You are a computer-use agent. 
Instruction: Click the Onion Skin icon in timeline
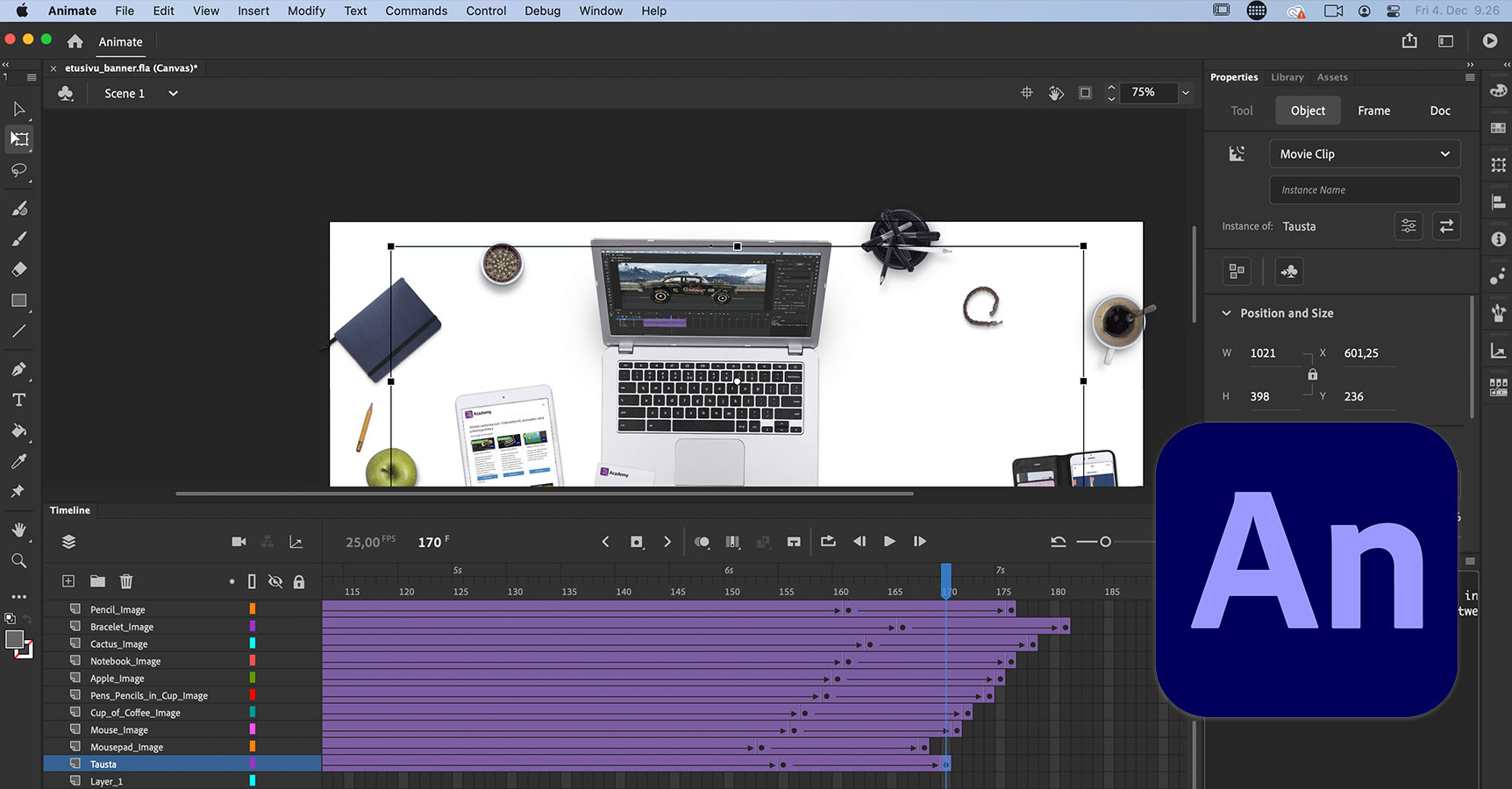(702, 542)
